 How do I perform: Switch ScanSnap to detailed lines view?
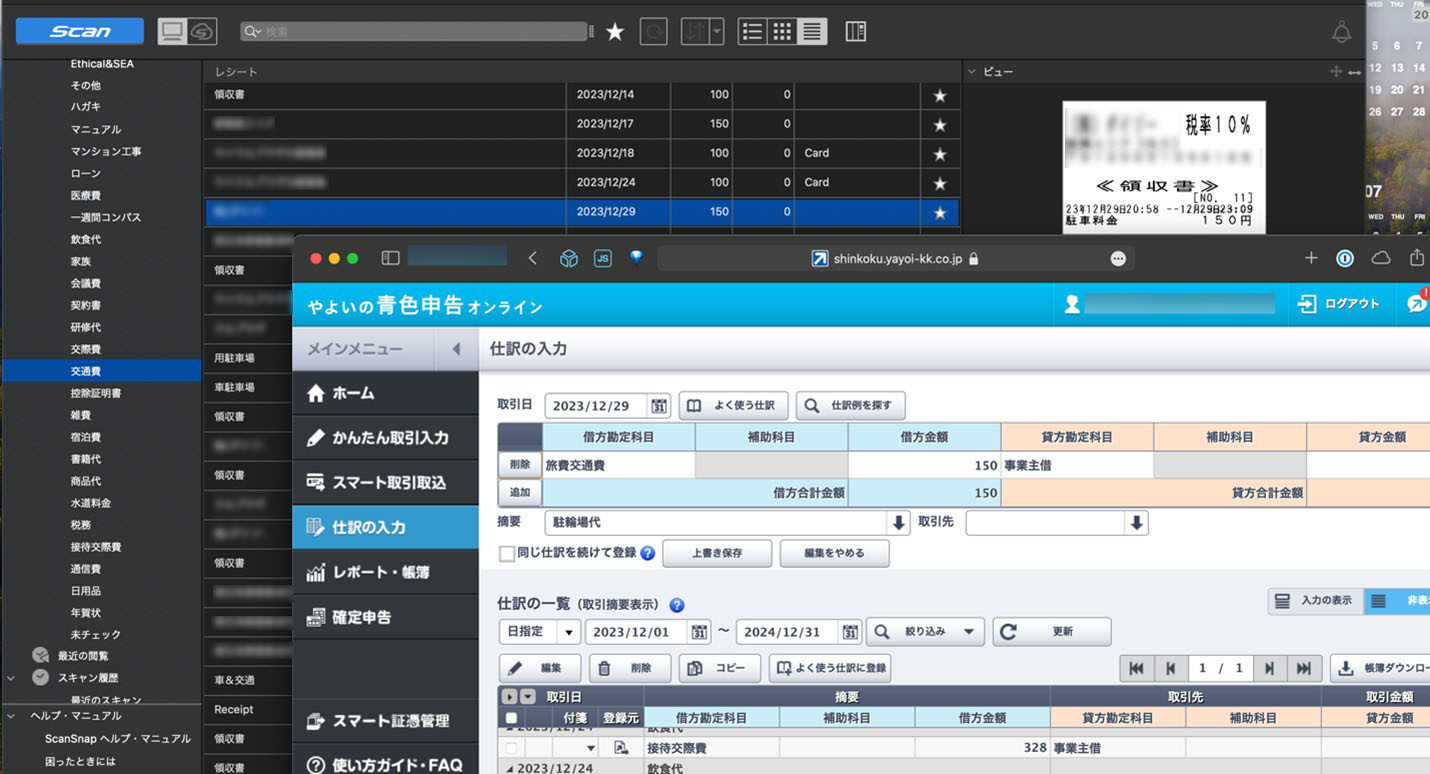coord(812,32)
